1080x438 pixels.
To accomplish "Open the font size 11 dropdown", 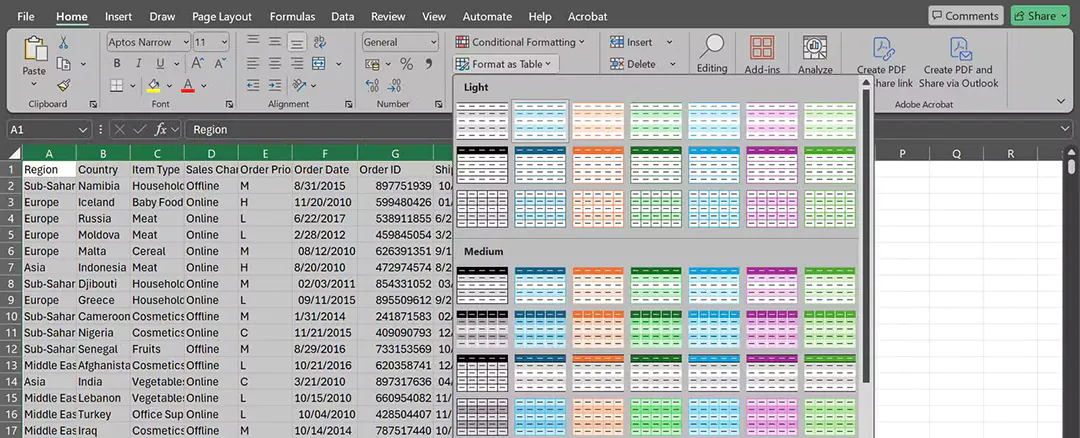I will tap(225, 42).
